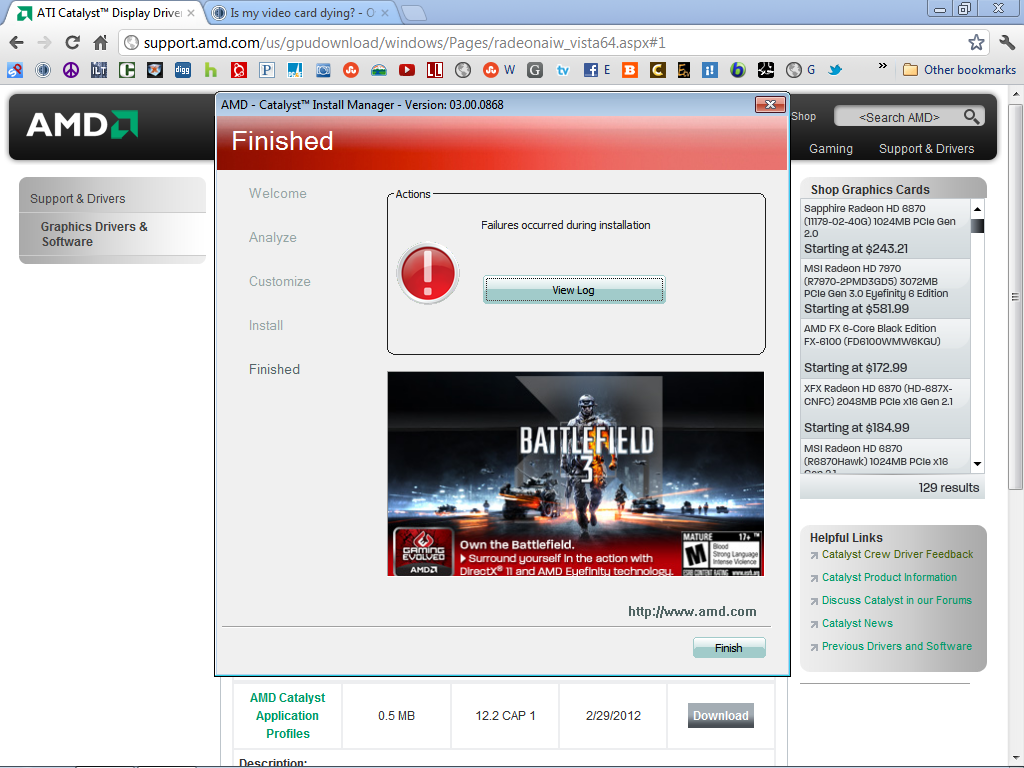1024x768 pixels.
Task: Open the AMD Catalyst Application Profiles link
Action: (287, 716)
